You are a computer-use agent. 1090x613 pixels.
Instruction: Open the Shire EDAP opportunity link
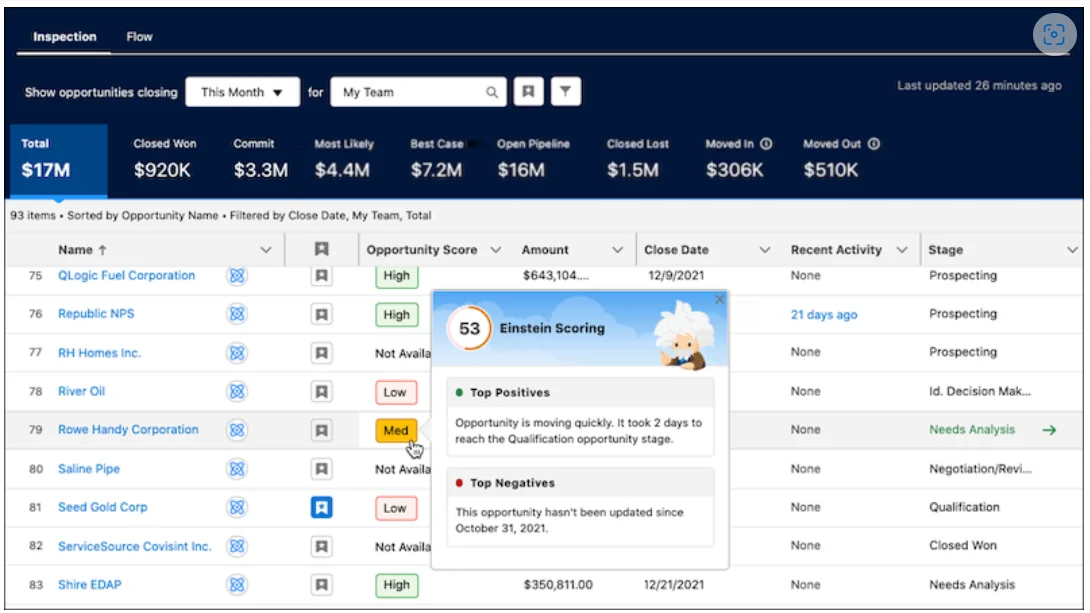[90, 585]
